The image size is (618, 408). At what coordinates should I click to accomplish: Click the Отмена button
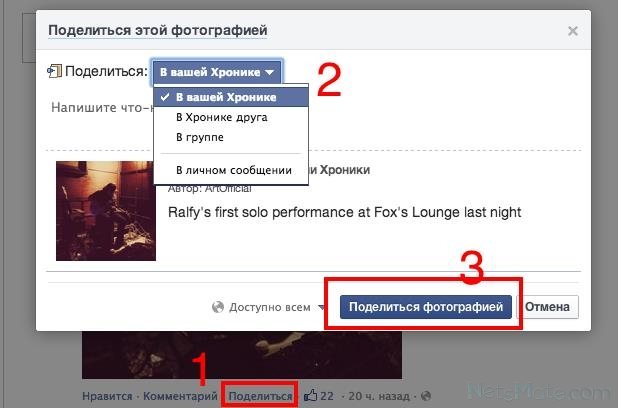click(x=547, y=307)
